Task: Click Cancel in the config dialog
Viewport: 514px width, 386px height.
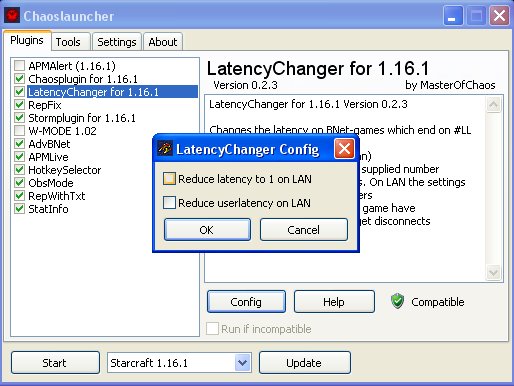Action: (x=304, y=230)
